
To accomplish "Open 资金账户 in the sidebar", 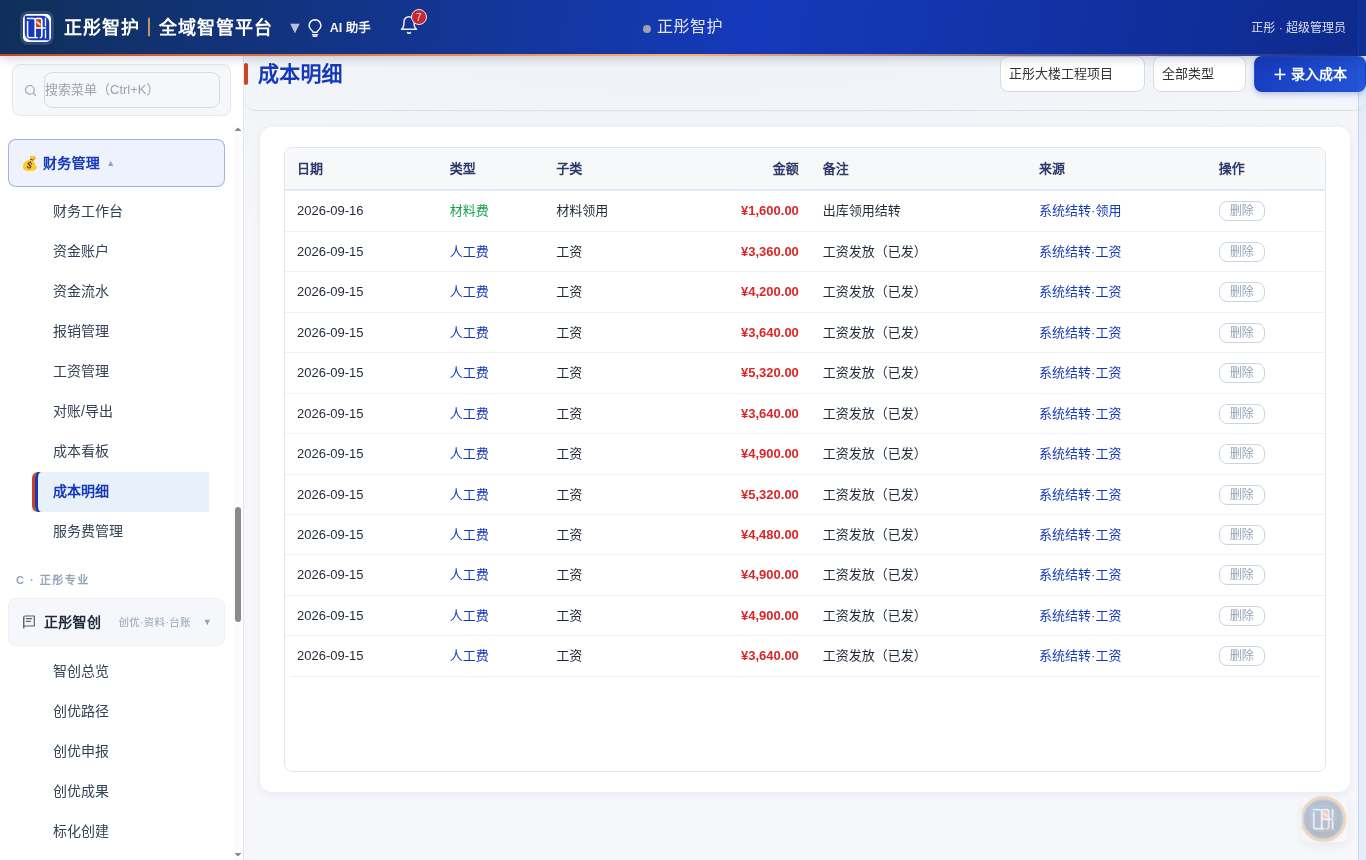I will 81,251.
